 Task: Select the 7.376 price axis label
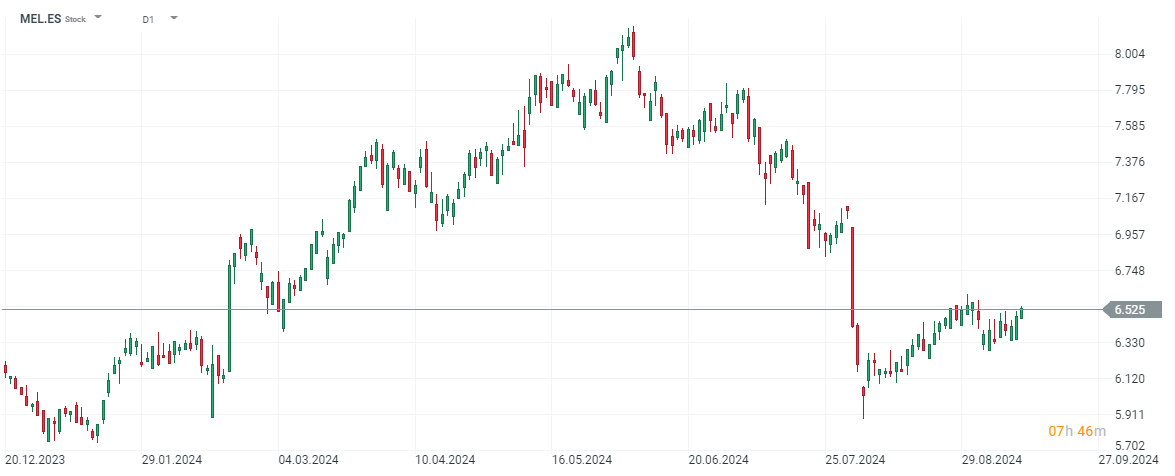point(1129,162)
